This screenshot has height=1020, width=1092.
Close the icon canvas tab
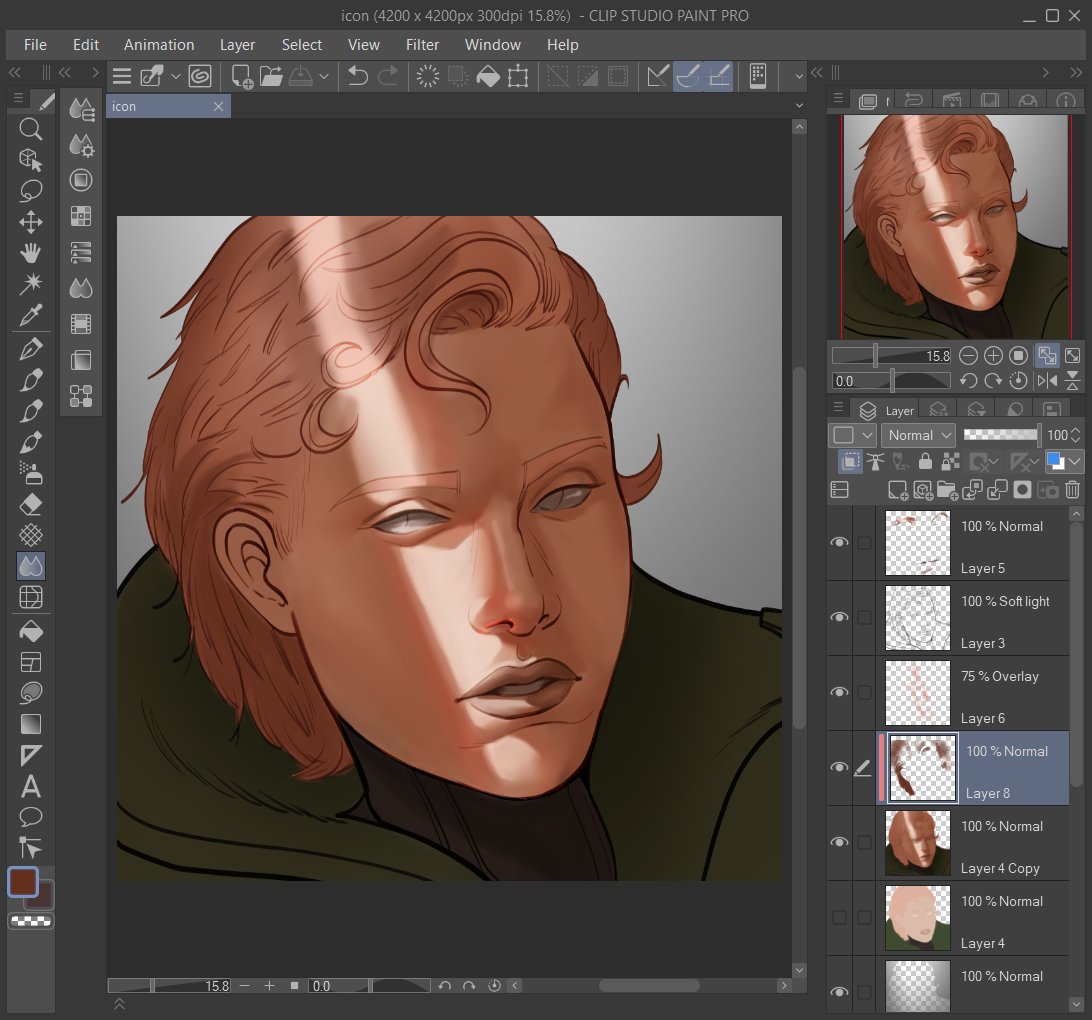coord(218,107)
